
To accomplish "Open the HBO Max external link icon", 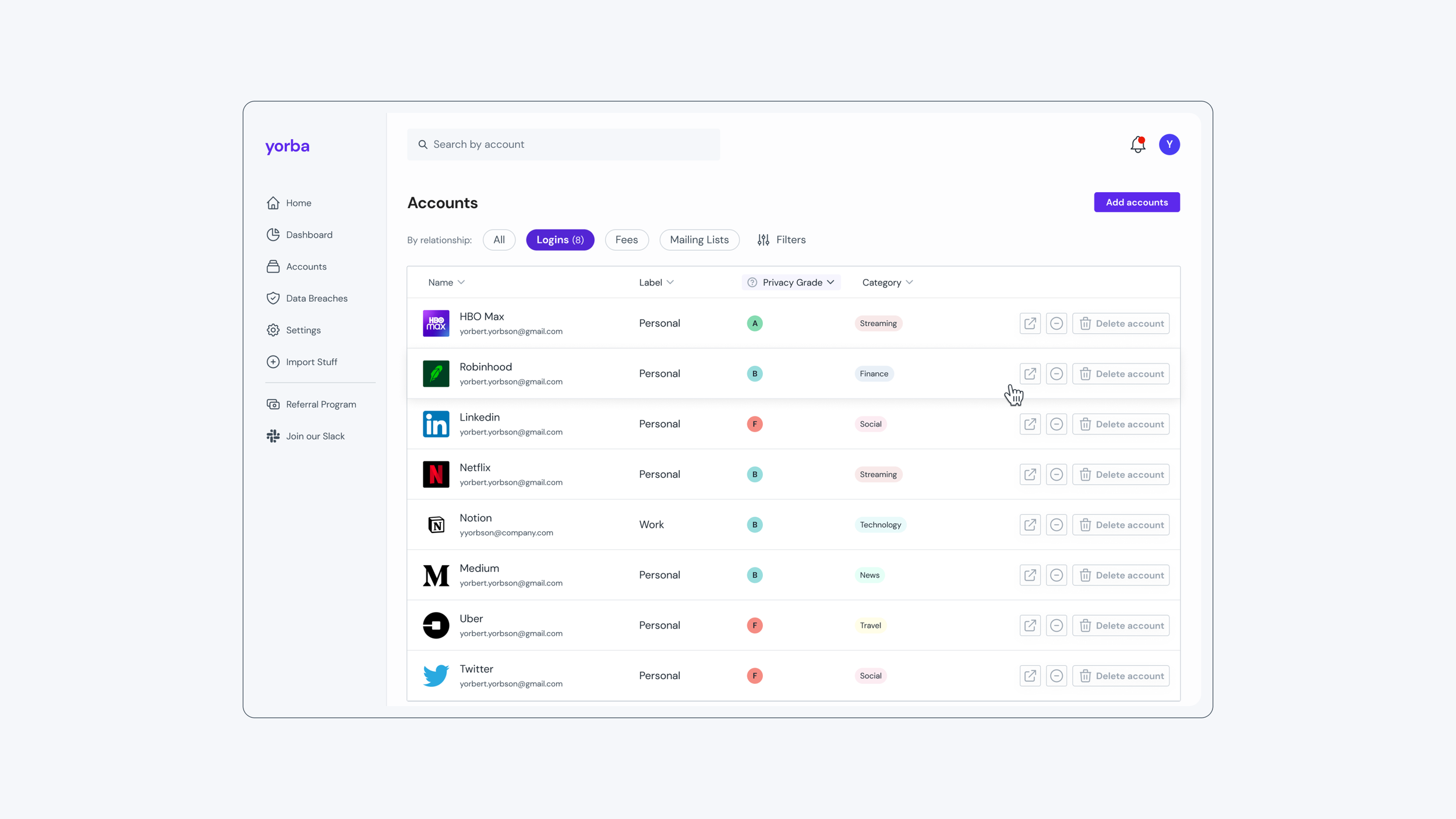I will pos(1030,323).
